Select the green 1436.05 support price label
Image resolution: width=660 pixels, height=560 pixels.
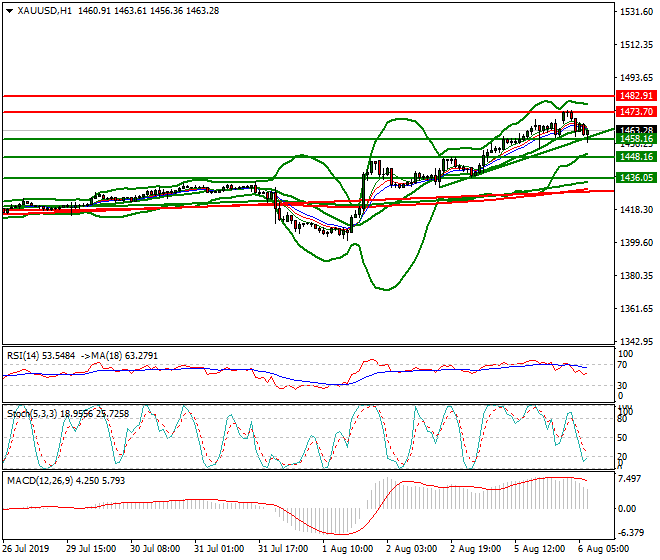click(636, 178)
